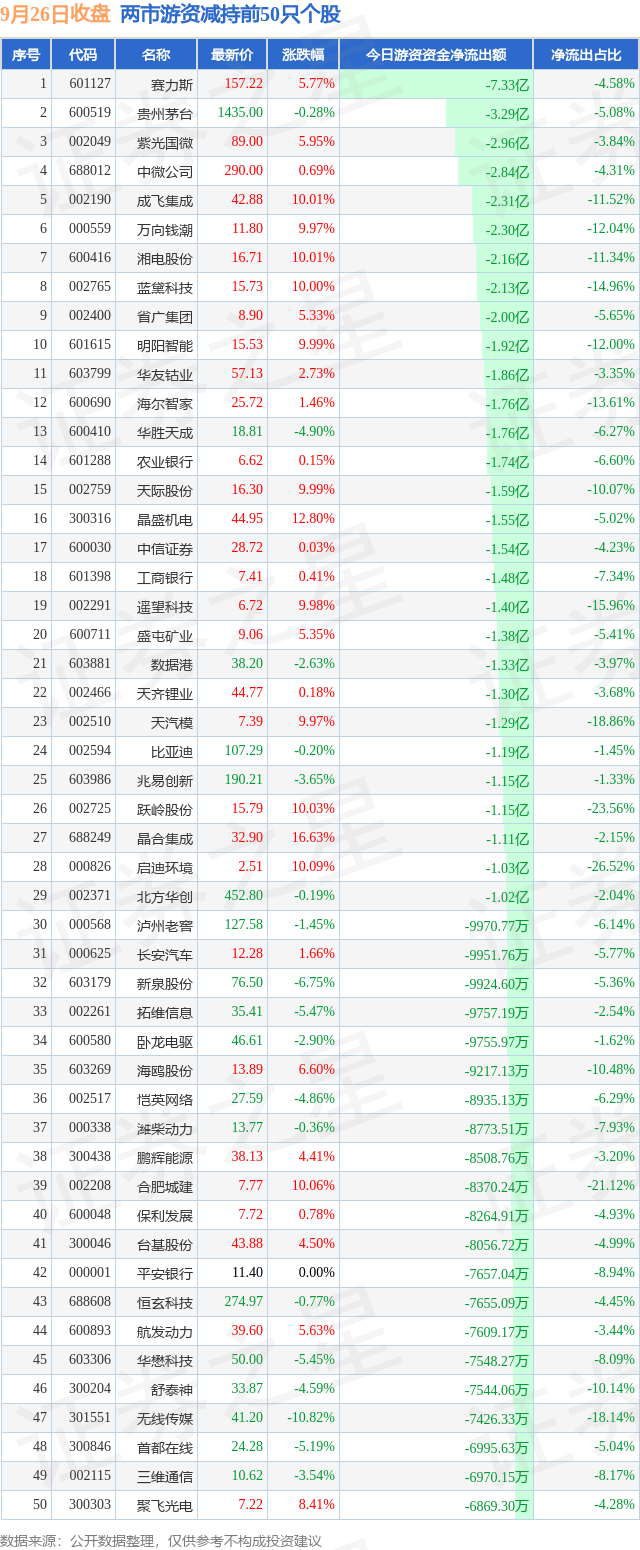Image resolution: width=640 pixels, height=1550 pixels.
Task: Select stock name 盛屯矿业
Action: click(166, 635)
